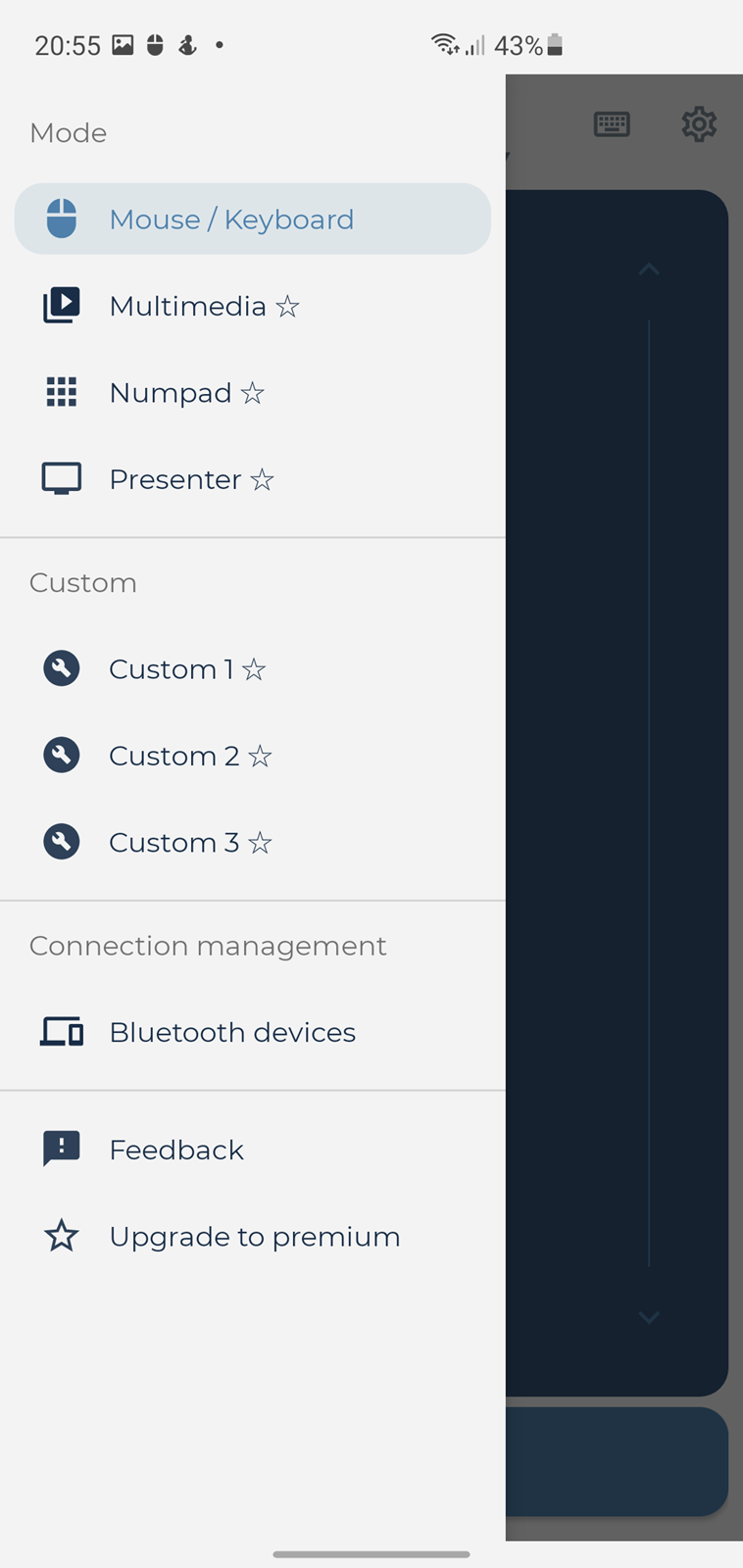Switch to Multimedia mode

[x=188, y=307]
